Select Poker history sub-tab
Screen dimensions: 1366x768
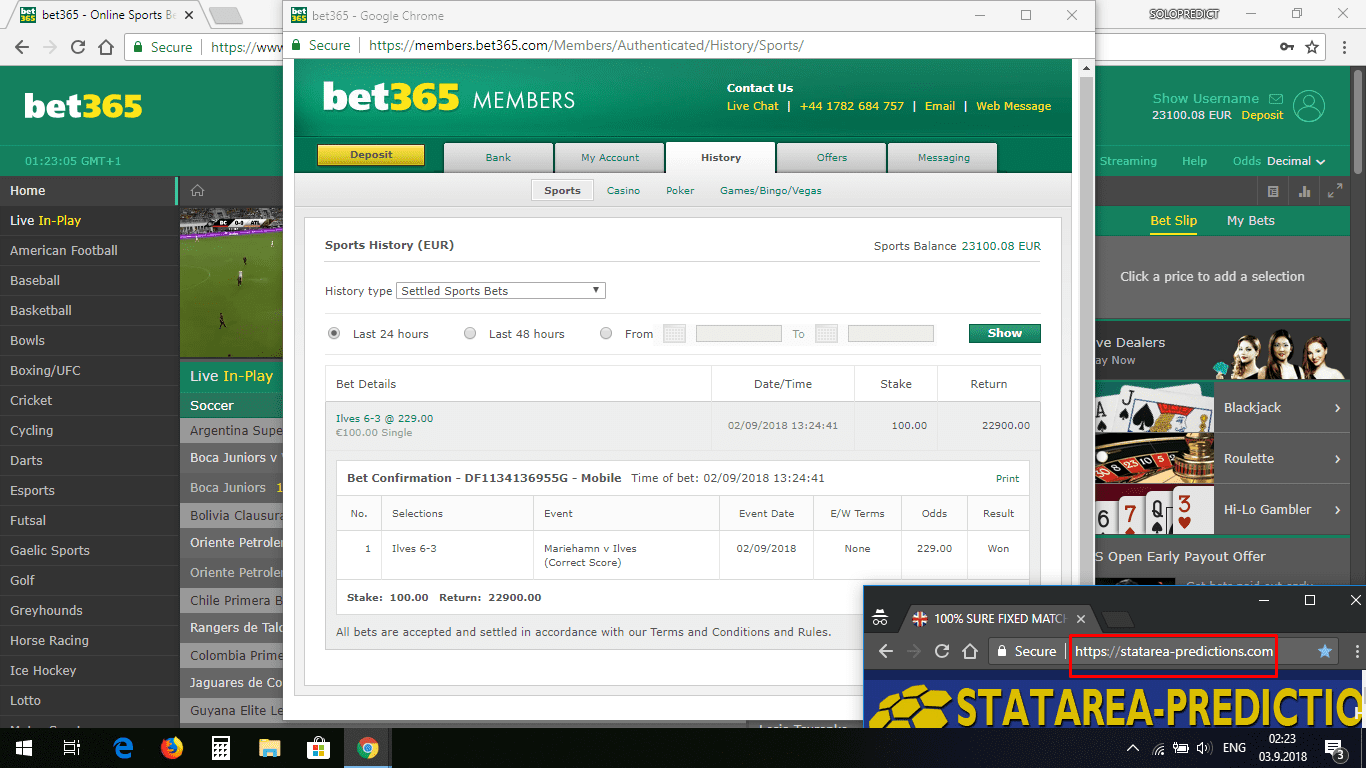(x=680, y=191)
